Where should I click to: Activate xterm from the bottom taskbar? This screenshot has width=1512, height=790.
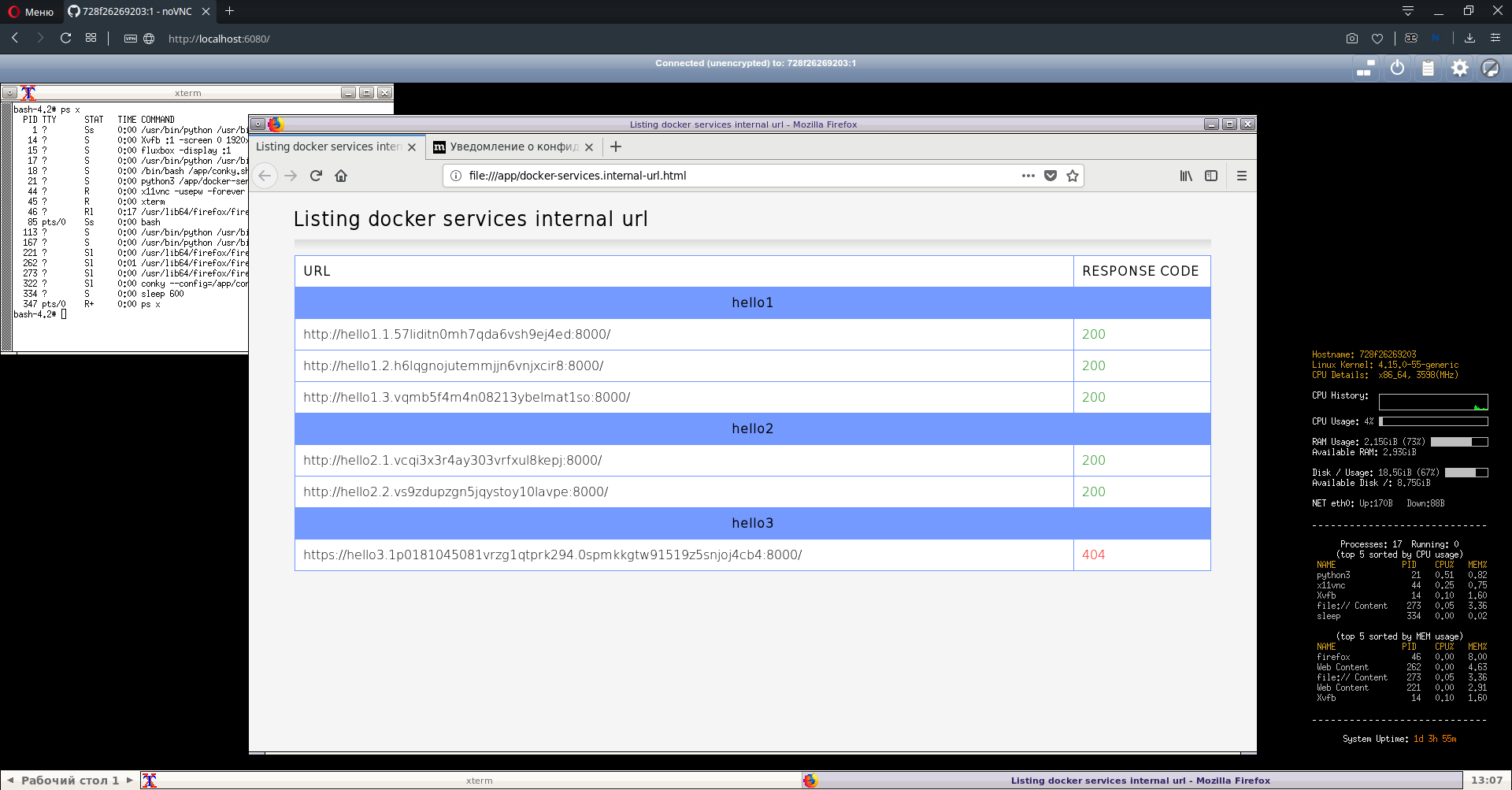pyautogui.click(x=471, y=781)
